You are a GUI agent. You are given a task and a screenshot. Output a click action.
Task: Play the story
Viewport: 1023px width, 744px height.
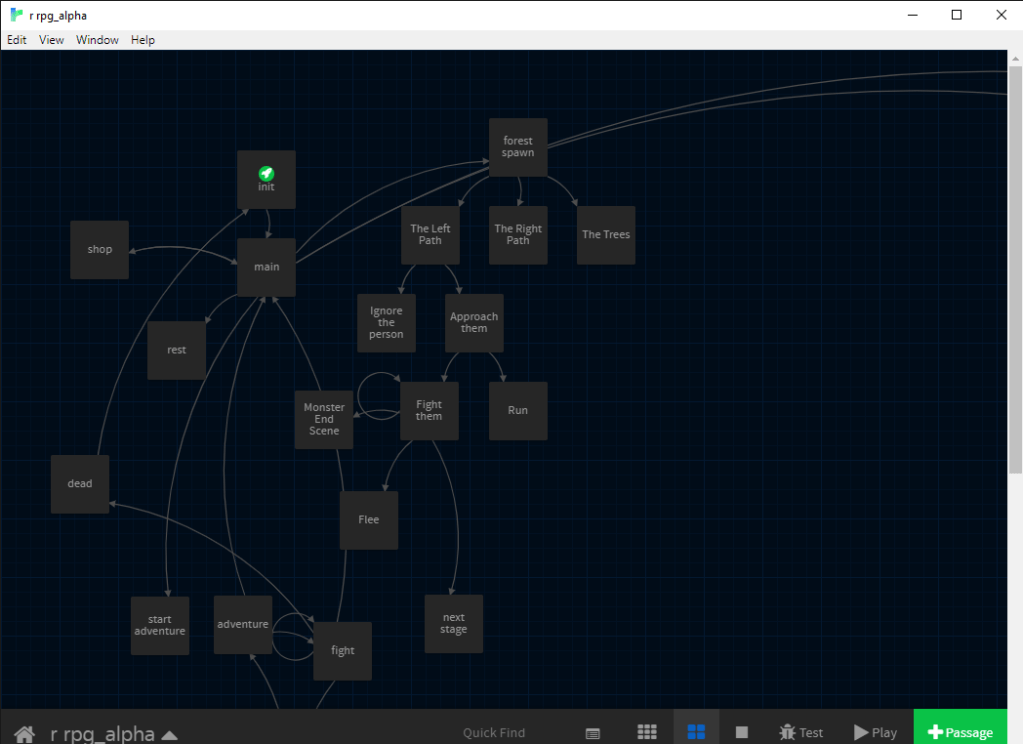[875, 732]
